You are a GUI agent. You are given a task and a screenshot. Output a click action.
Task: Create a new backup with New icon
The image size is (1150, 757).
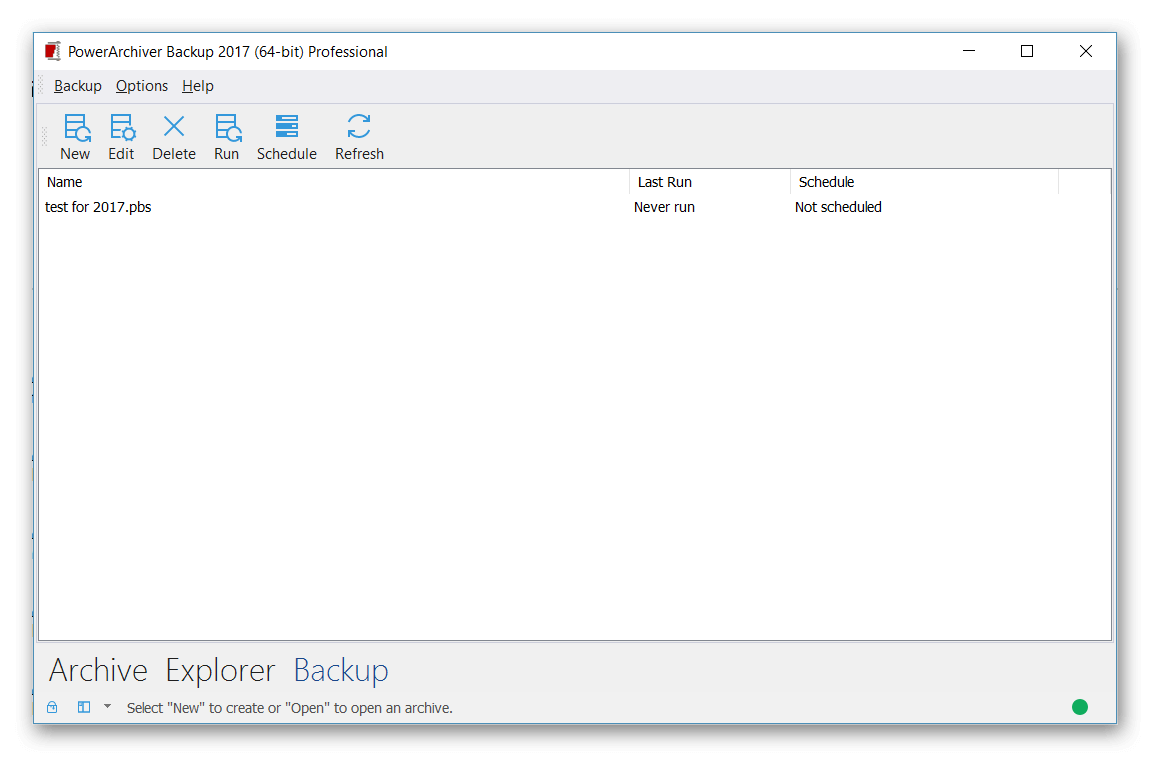tap(75, 137)
